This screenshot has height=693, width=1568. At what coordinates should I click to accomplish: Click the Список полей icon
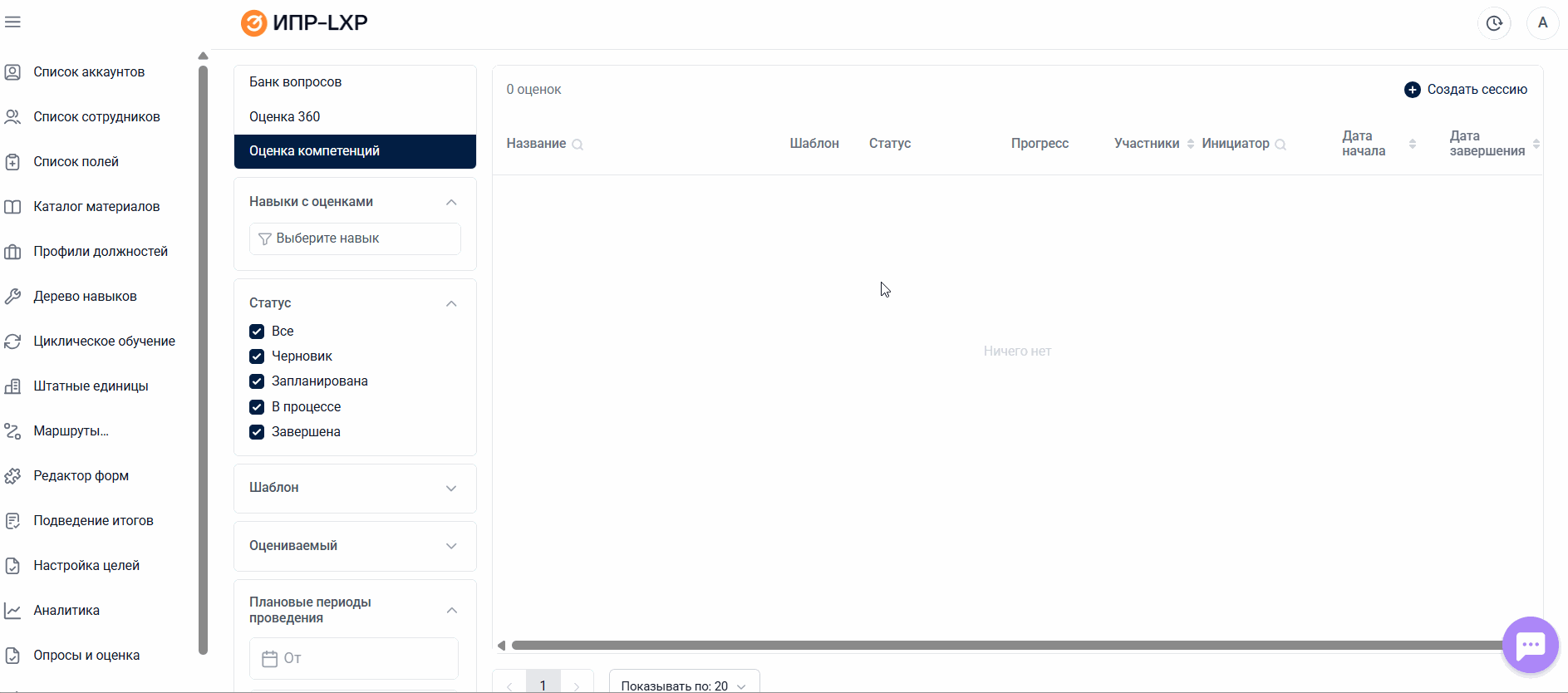[x=12, y=162]
